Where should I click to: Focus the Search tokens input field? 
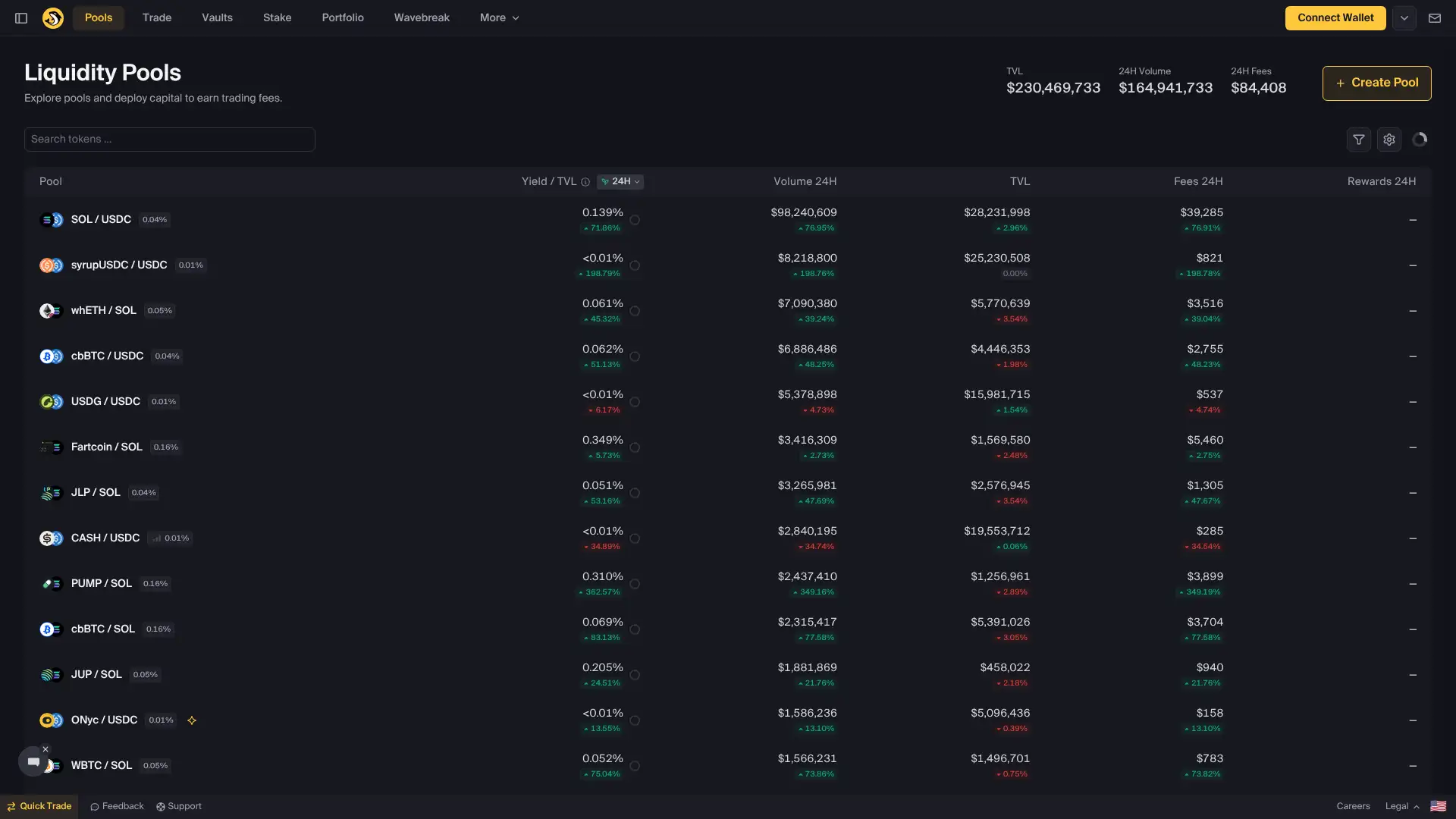click(170, 140)
